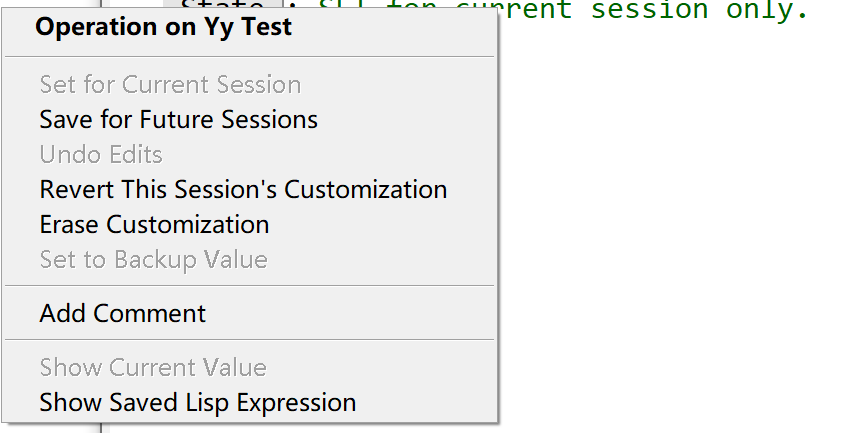Click the grayed Set for Current Session item
844x433 pixels.
pos(170,85)
